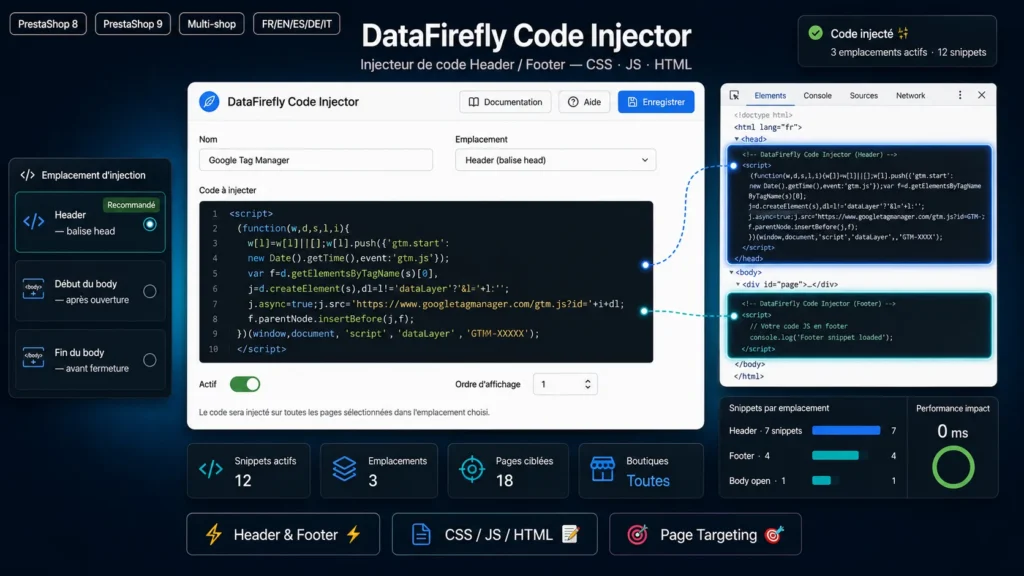Viewport: 1024px width, 576px height.
Task: Open the Emplacement dropdown
Action: 555,160
